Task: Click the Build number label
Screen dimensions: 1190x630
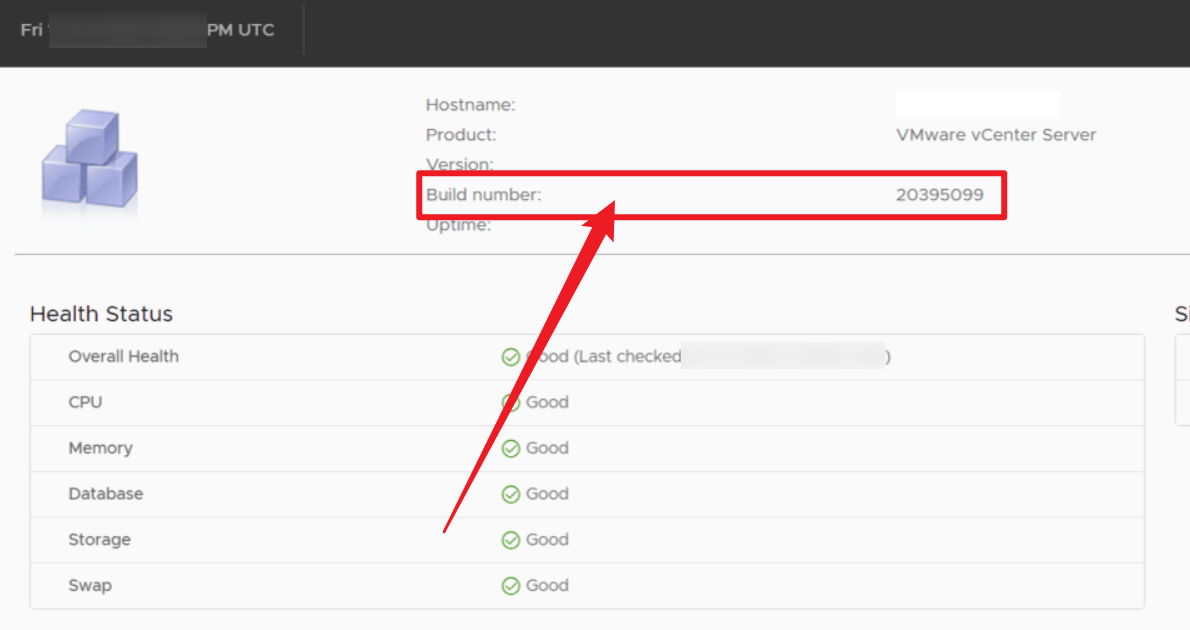Action: (483, 195)
